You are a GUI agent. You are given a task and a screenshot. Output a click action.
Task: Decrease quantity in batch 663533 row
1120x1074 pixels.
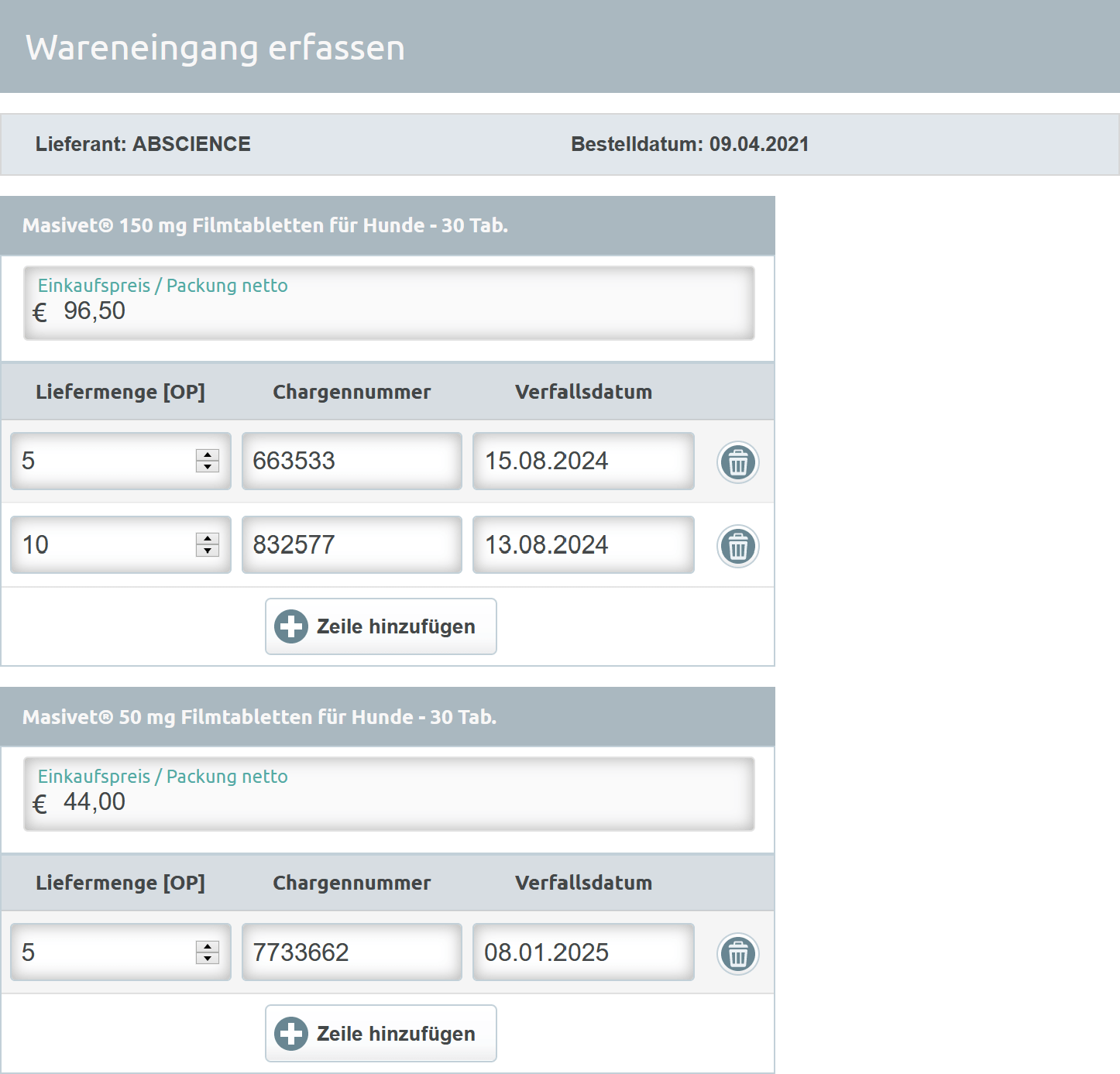[208, 467]
